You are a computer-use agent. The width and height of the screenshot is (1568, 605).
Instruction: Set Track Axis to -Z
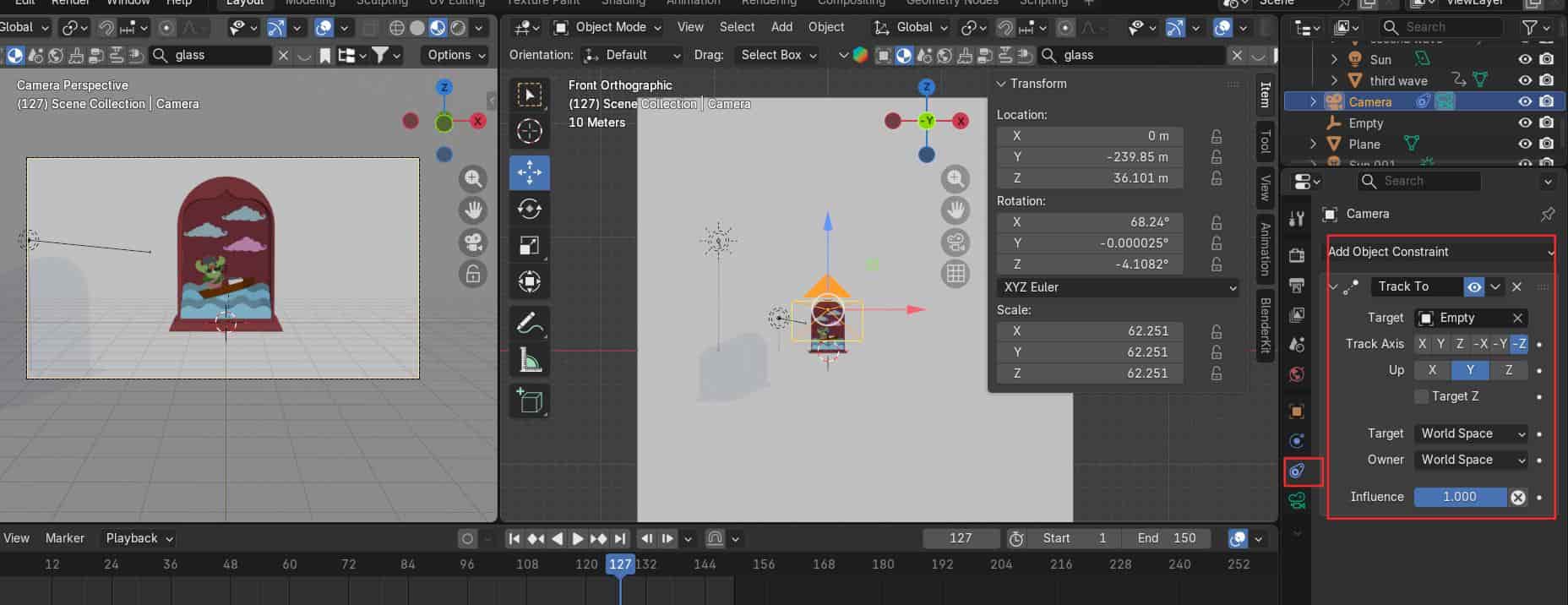point(1519,344)
